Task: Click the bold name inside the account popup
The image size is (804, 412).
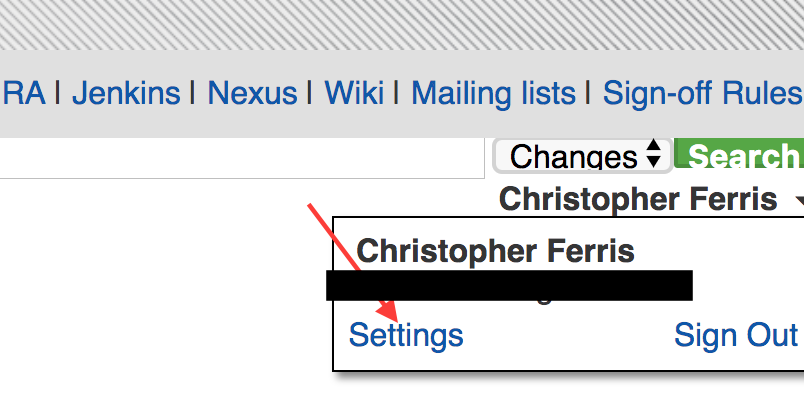Action: click(495, 251)
